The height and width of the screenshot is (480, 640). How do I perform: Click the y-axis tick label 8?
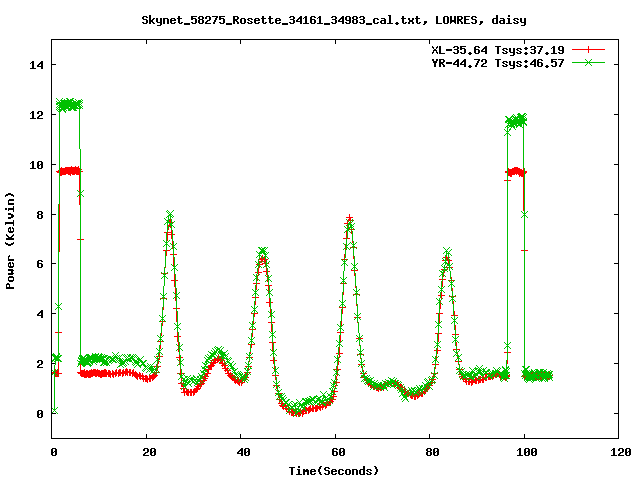40,214
